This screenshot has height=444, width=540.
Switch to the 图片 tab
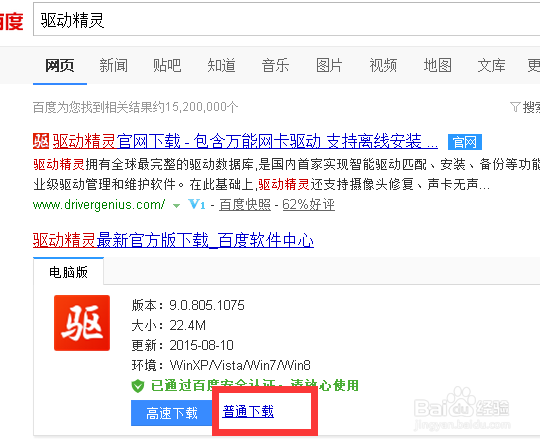(329, 65)
